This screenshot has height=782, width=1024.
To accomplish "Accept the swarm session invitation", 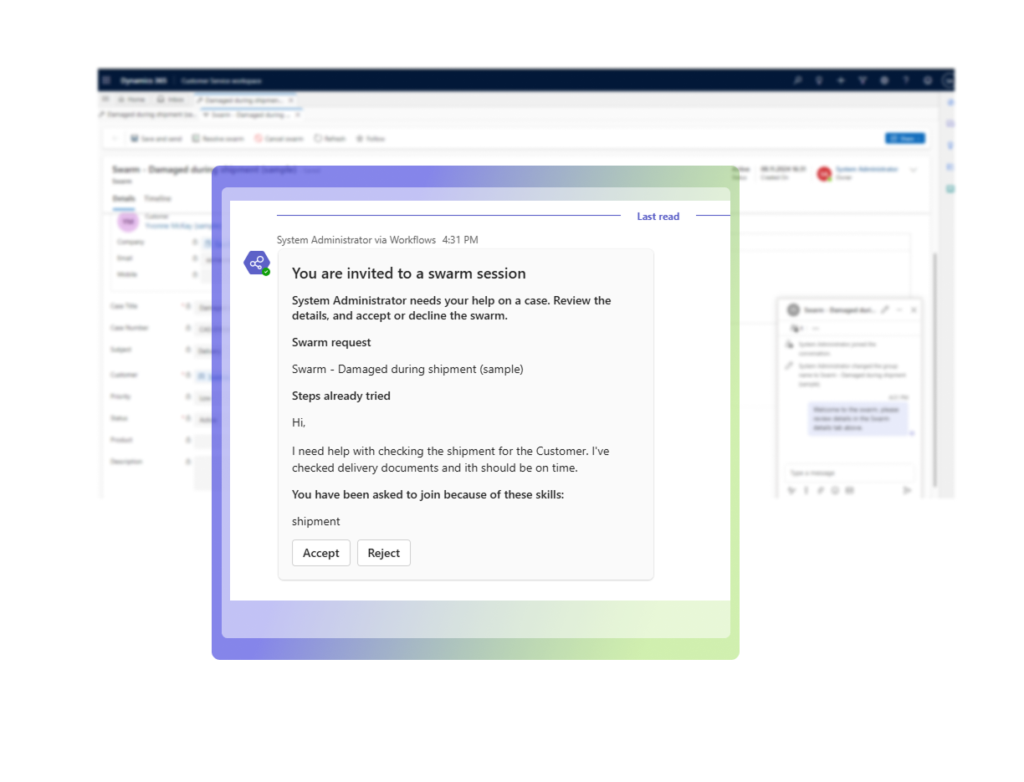I will (321, 553).
